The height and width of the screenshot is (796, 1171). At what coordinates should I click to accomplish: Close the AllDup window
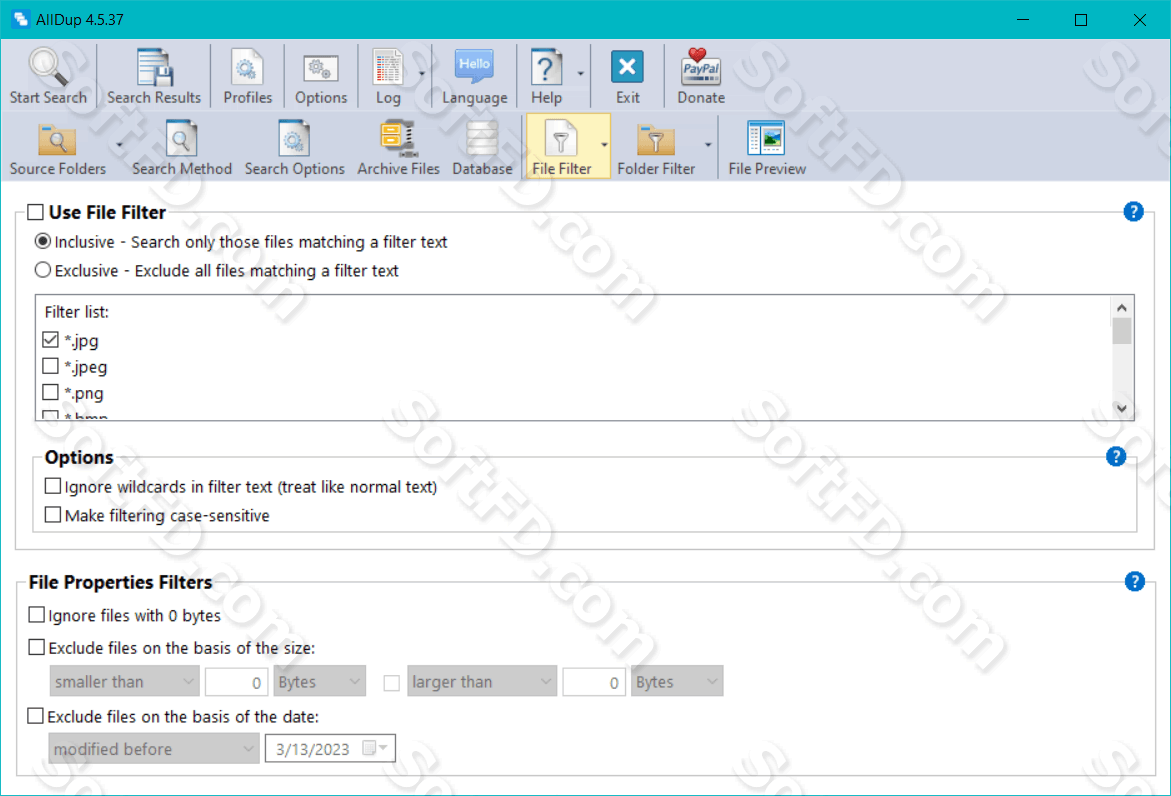point(1140,19)
